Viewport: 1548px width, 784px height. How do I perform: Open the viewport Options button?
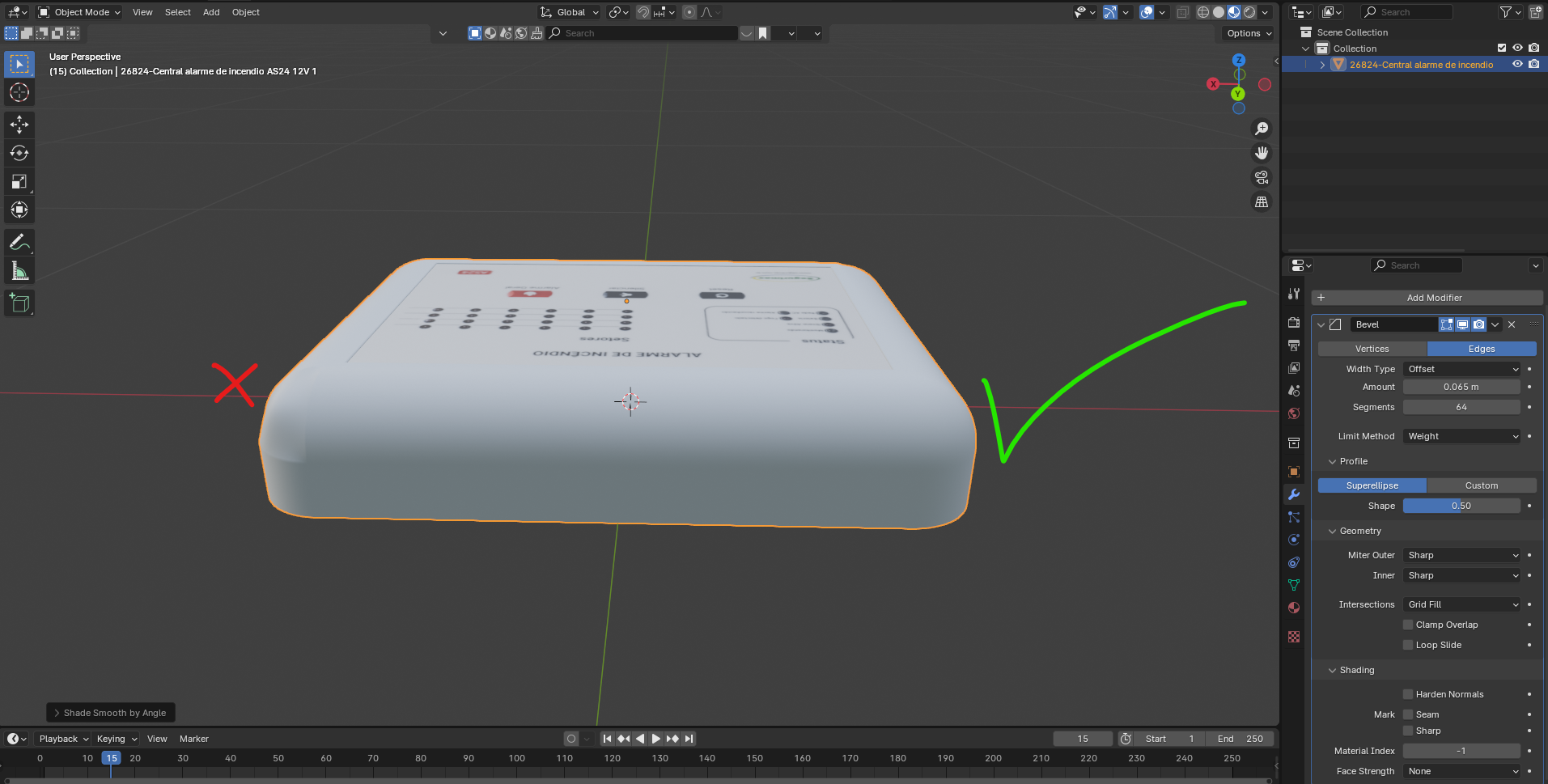click(1248, 33)
